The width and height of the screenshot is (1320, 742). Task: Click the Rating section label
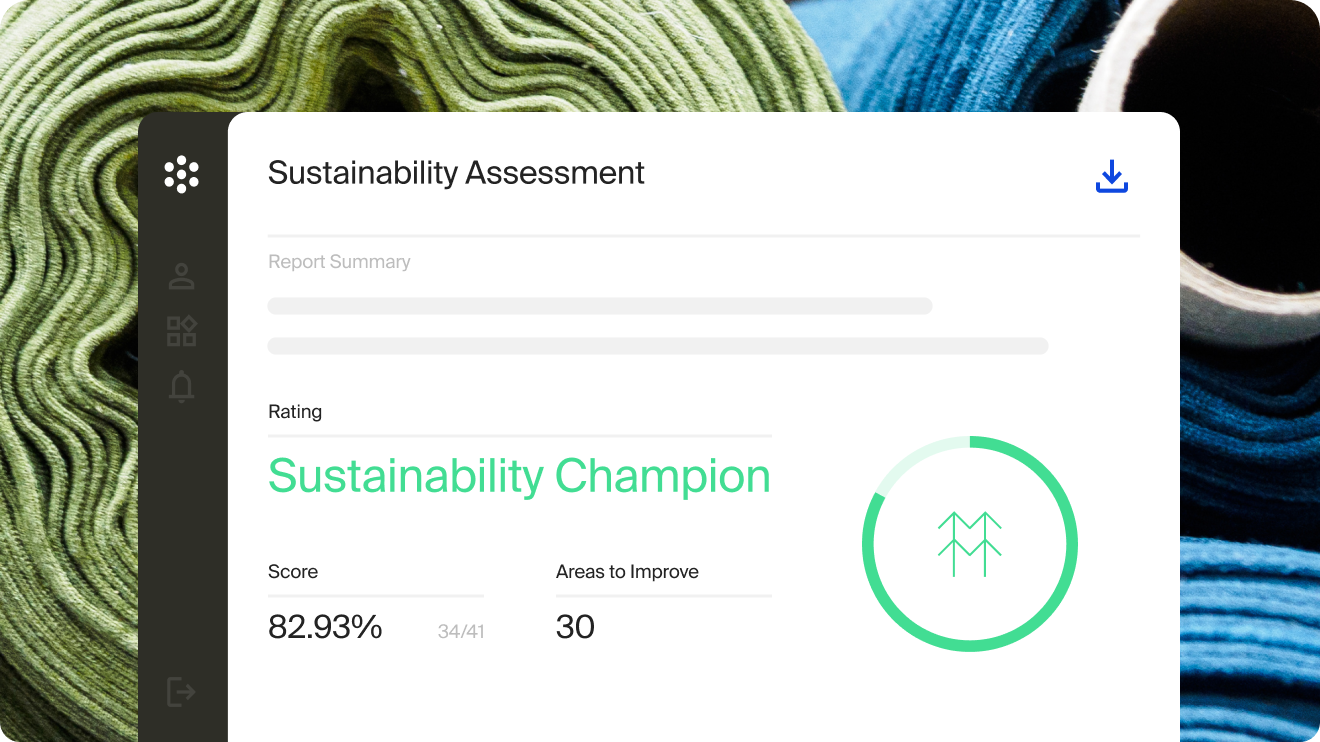[x=295, y=412]
